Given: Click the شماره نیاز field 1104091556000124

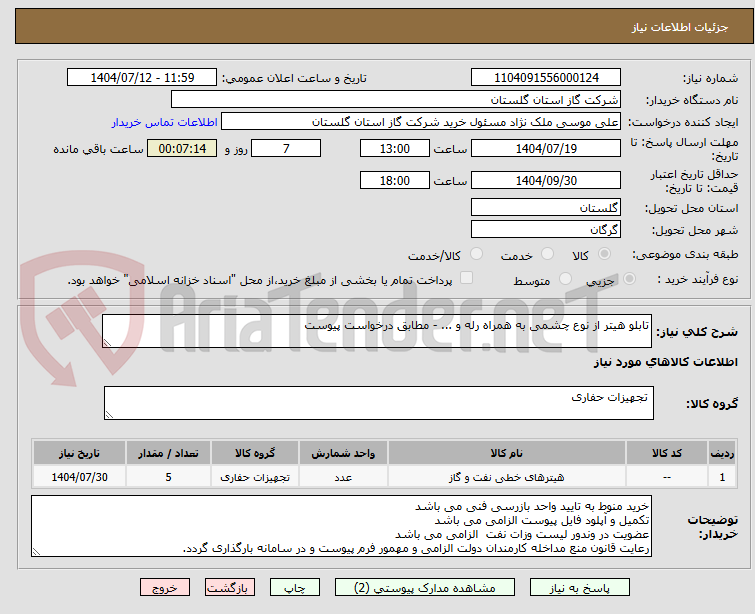Looking at the screenshot, I should coord(546,77).
